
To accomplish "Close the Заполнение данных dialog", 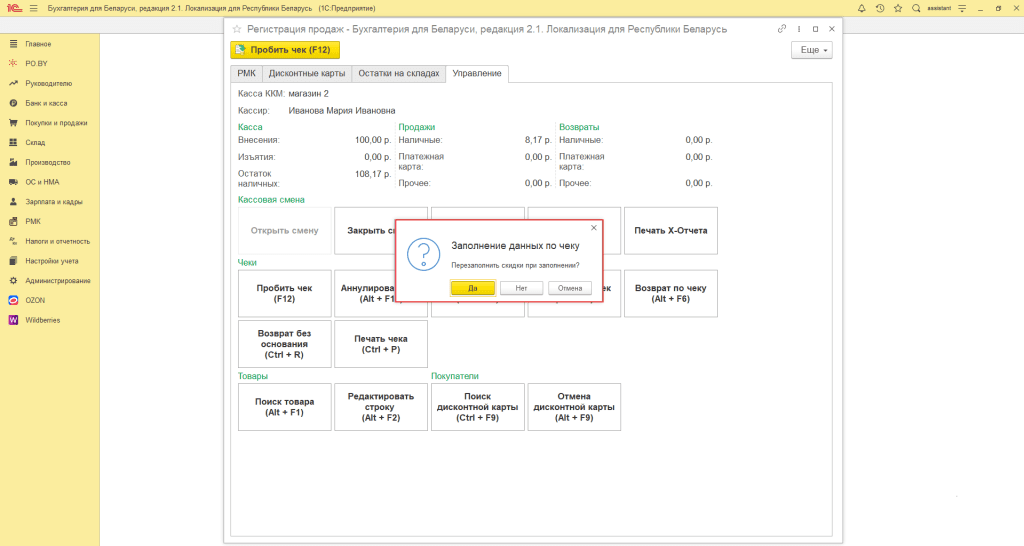I will [594, 228].
